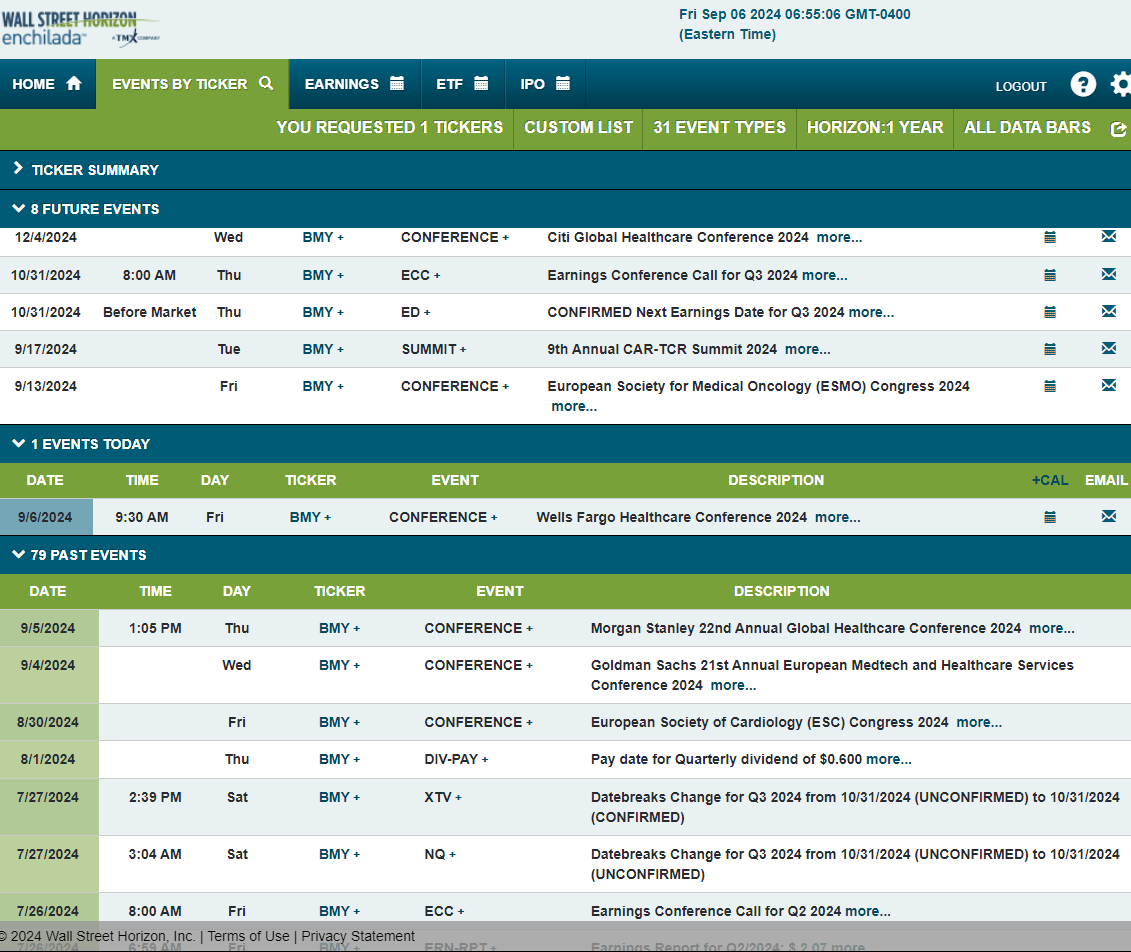Add Wells Fargo Healthcare Conference to calendar
The width and height of the screenshot is (1131, 952).
[1050, 517]
